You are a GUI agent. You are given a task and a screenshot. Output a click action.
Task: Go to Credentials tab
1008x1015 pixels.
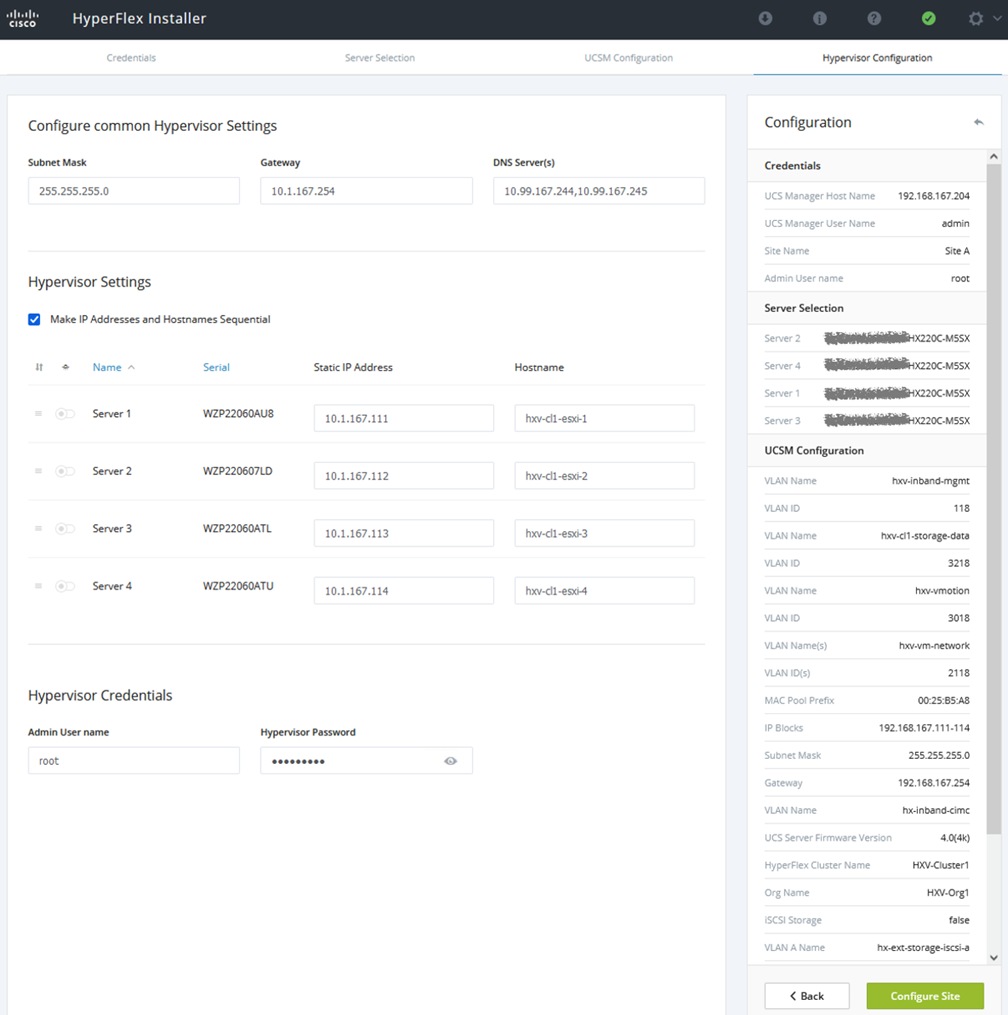click(131, 58)
